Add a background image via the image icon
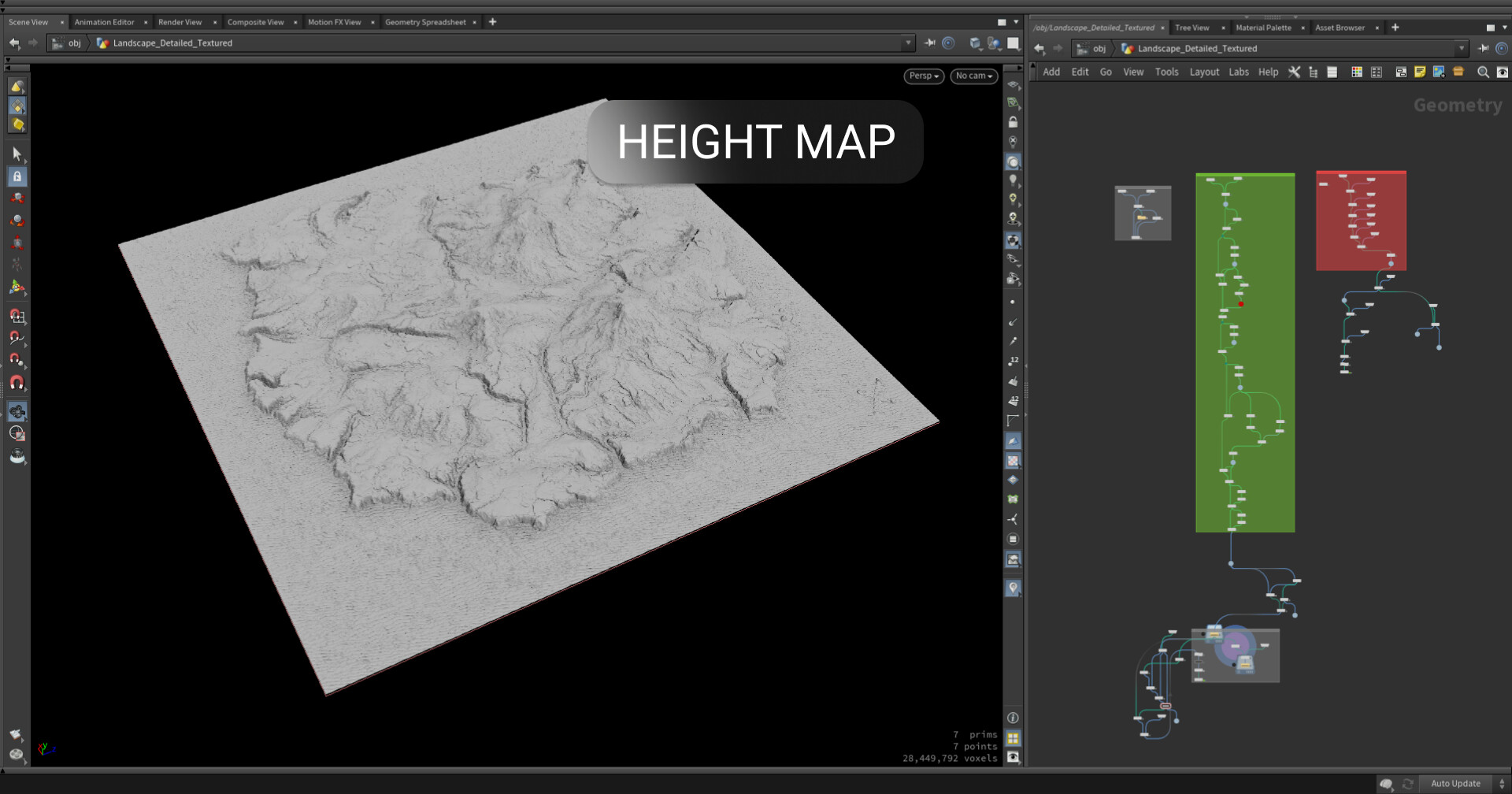 pyautogui.click(x=1440, y=72)
